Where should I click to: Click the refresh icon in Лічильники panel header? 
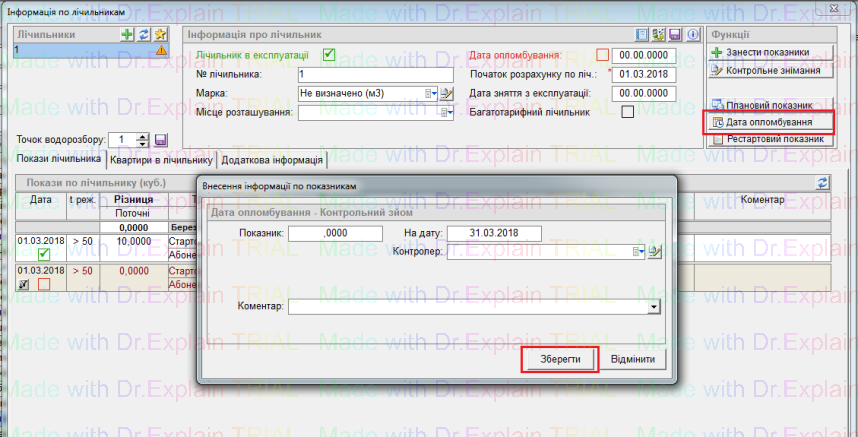pyautogui.click(x=143, y=34)
